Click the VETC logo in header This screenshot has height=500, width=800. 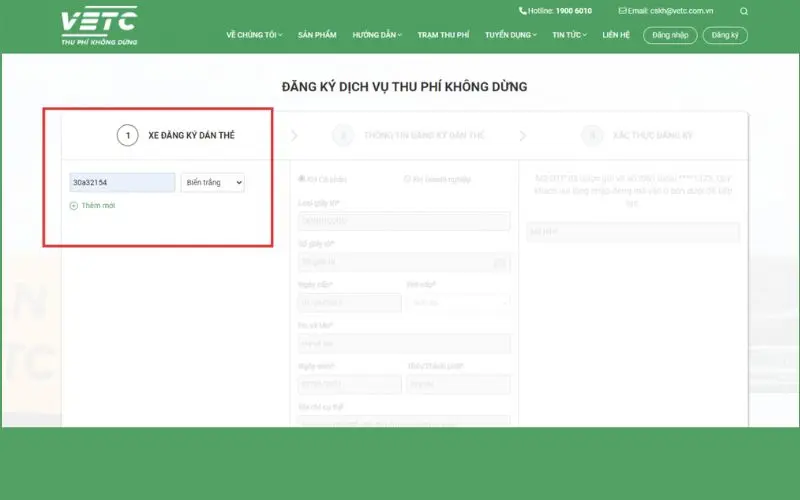(99, 25)
